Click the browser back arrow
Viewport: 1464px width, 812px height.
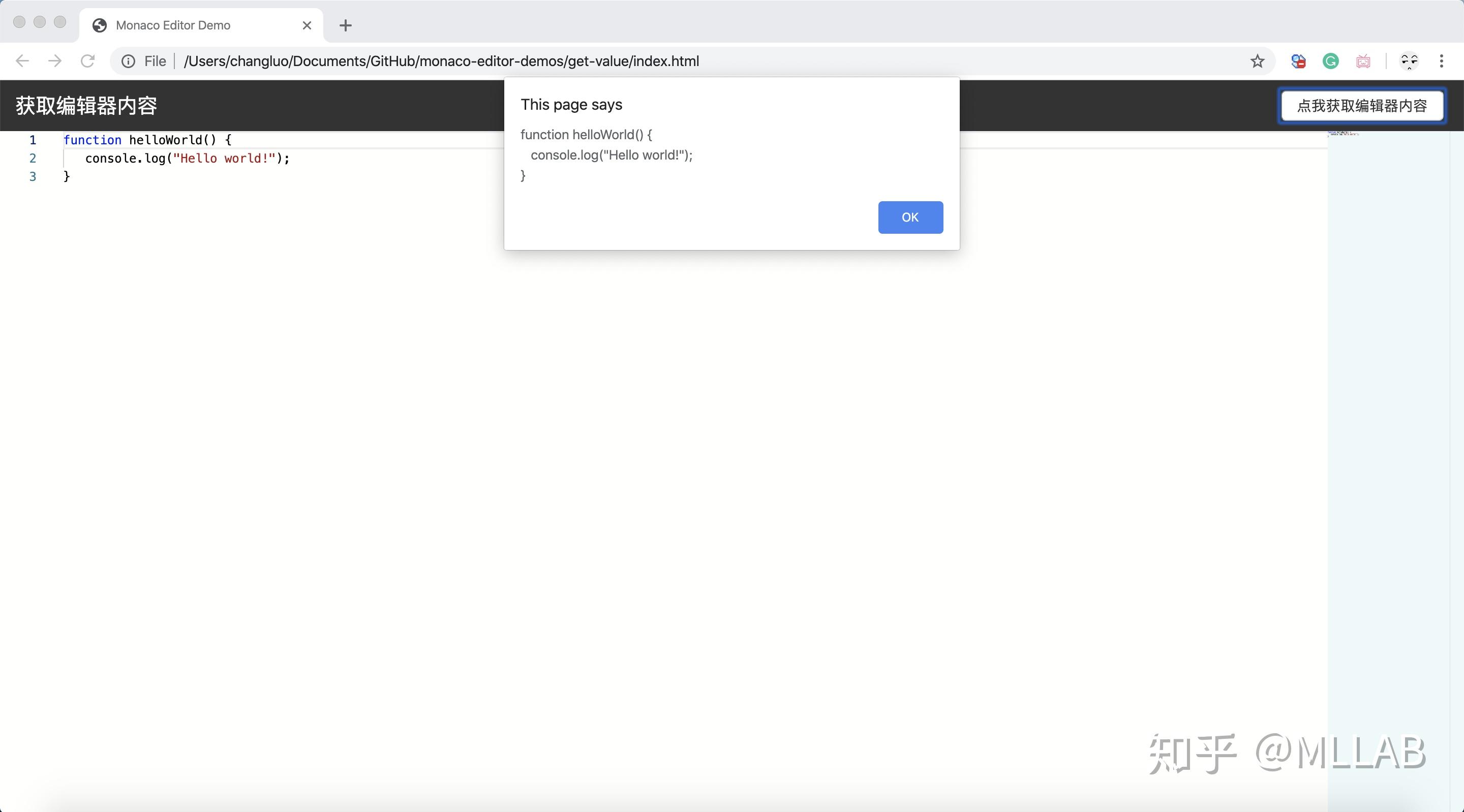(22, 61)
